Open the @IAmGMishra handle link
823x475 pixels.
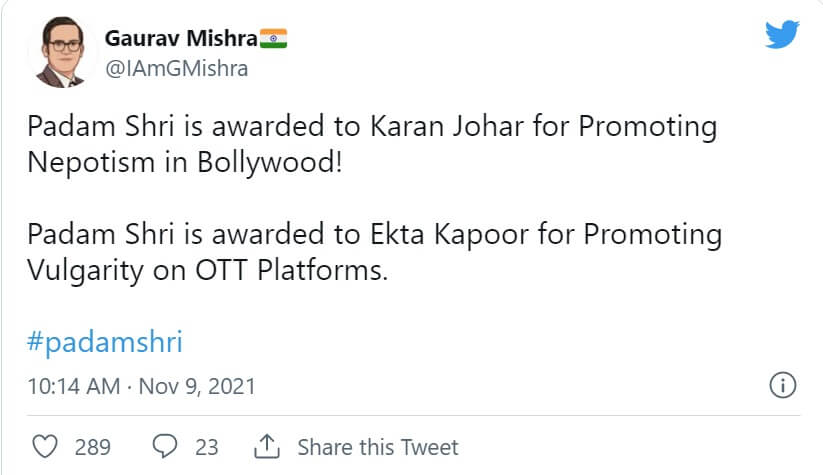175,68
